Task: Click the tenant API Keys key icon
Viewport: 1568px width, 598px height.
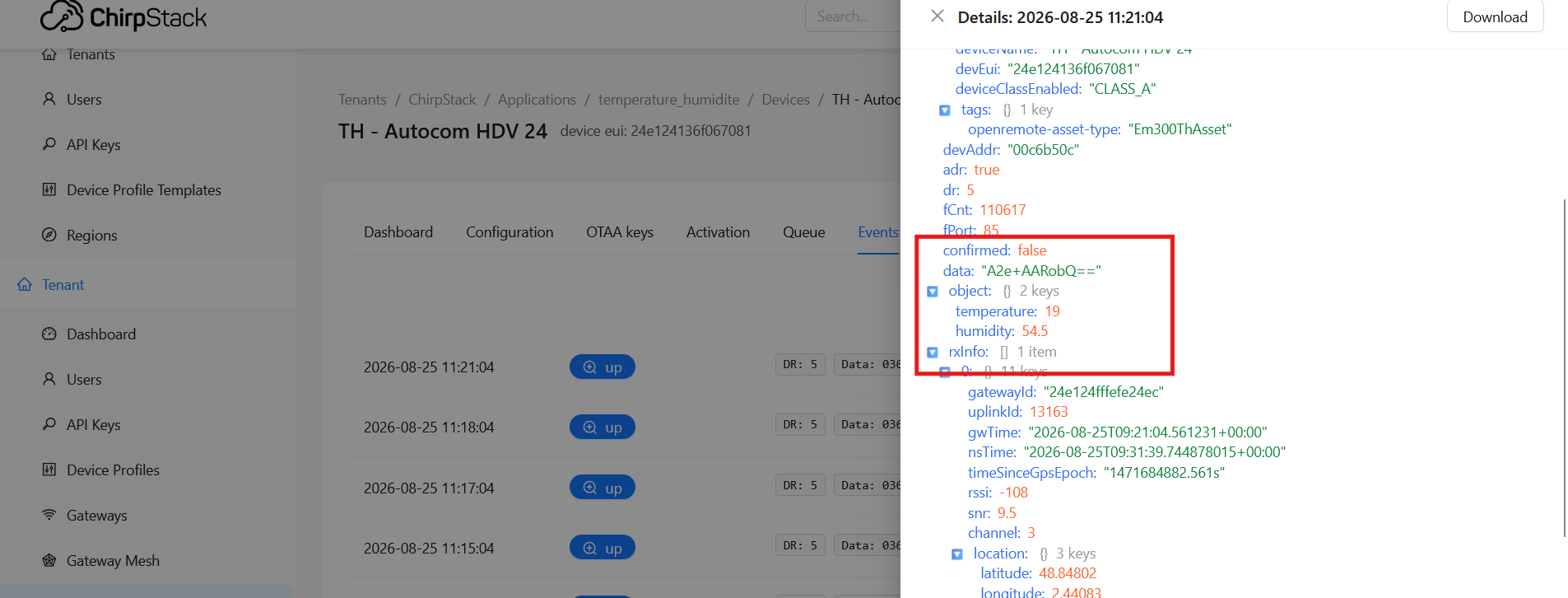Action: [49, 424]
